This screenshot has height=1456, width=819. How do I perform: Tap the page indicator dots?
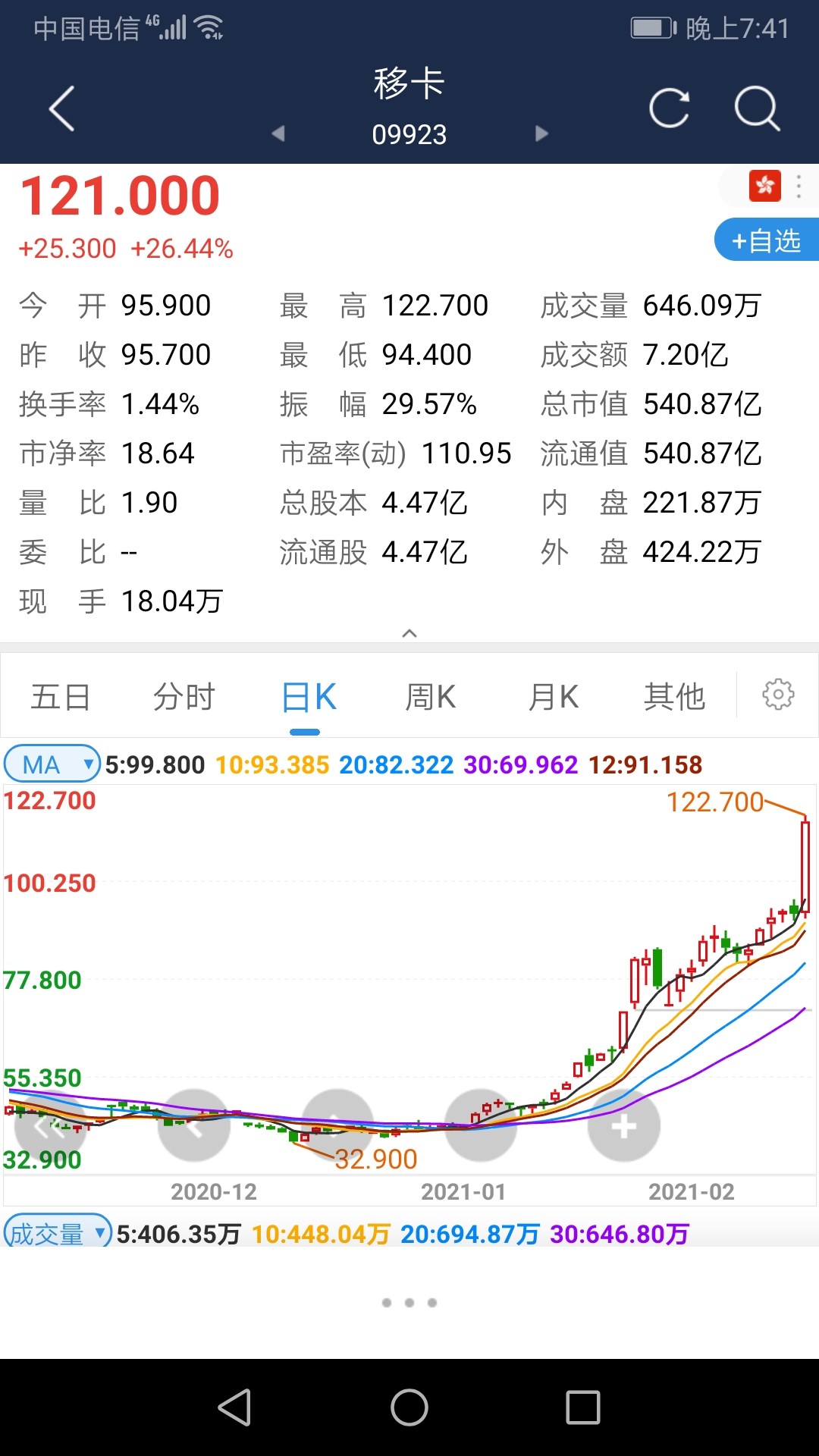click(409, 1302)
